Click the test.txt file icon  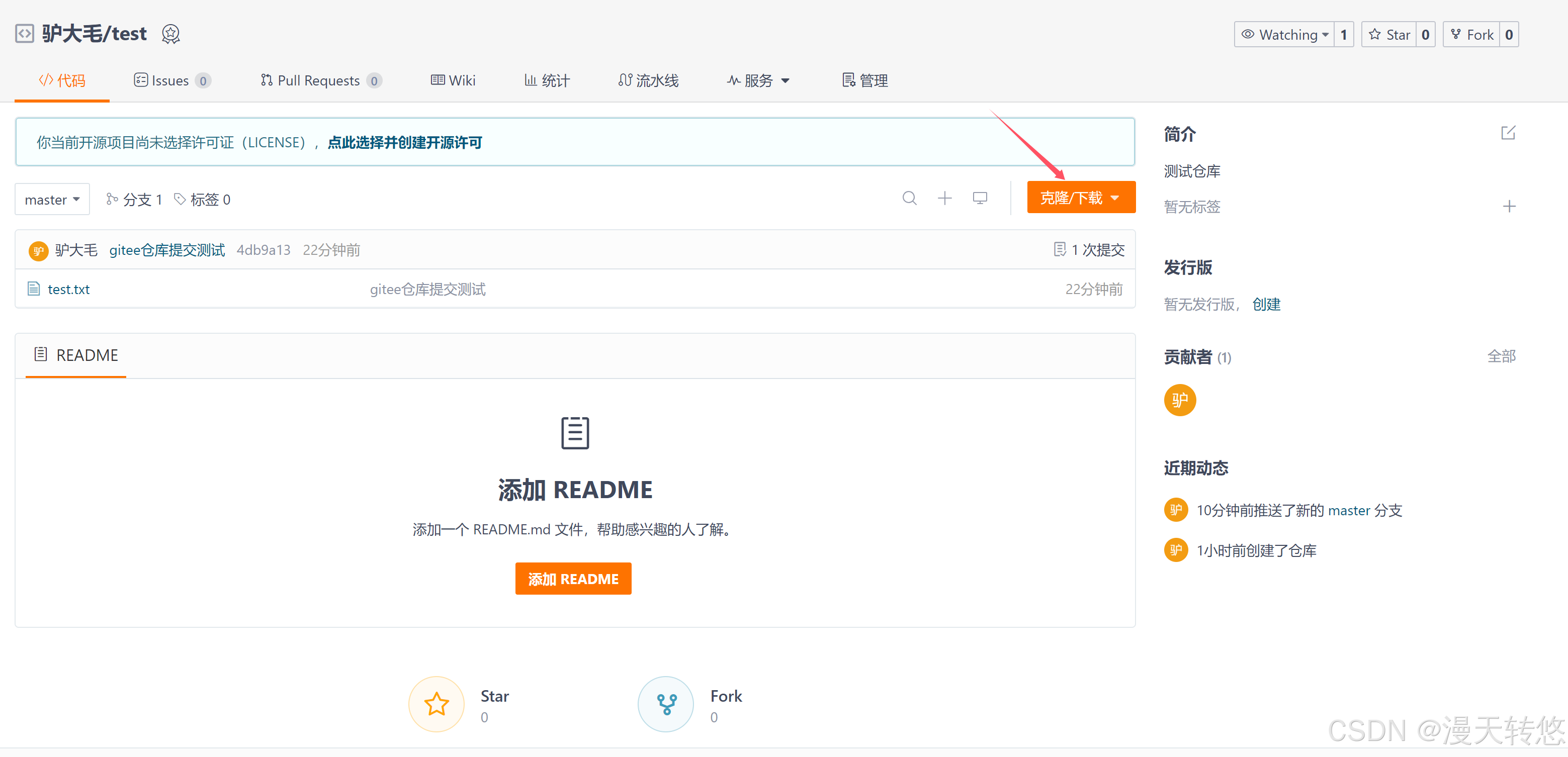(34, 289)
